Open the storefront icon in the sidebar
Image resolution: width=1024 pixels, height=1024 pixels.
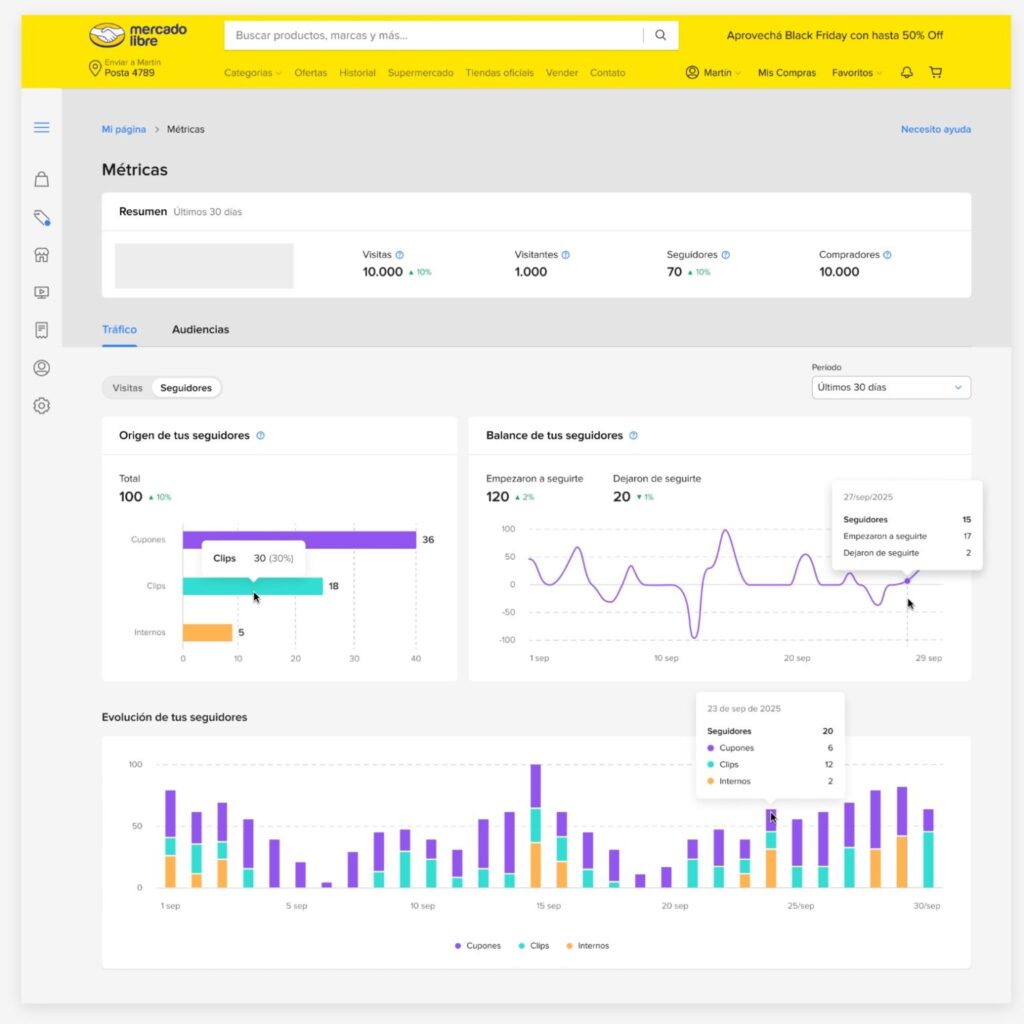click(41, 255)
